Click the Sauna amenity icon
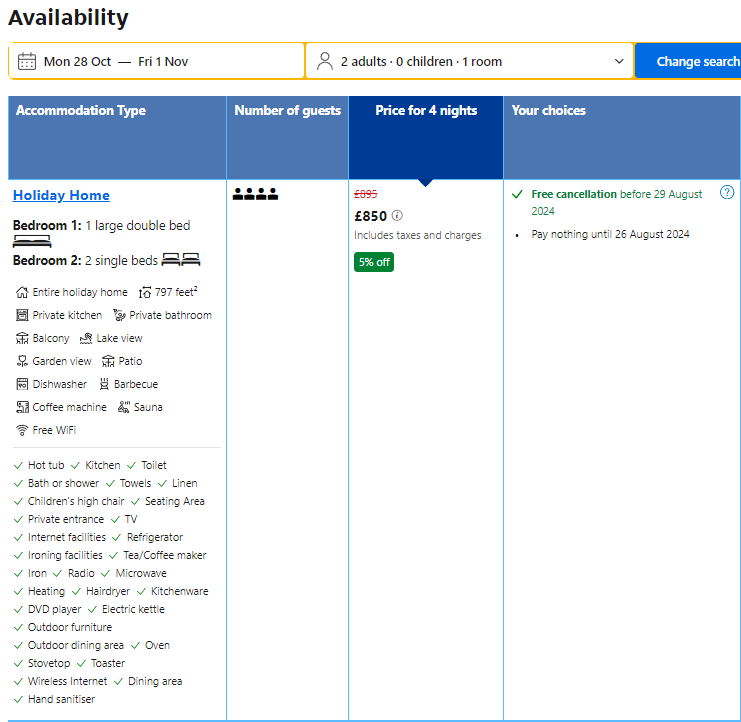The image size is (741, 722). (124, 407)
